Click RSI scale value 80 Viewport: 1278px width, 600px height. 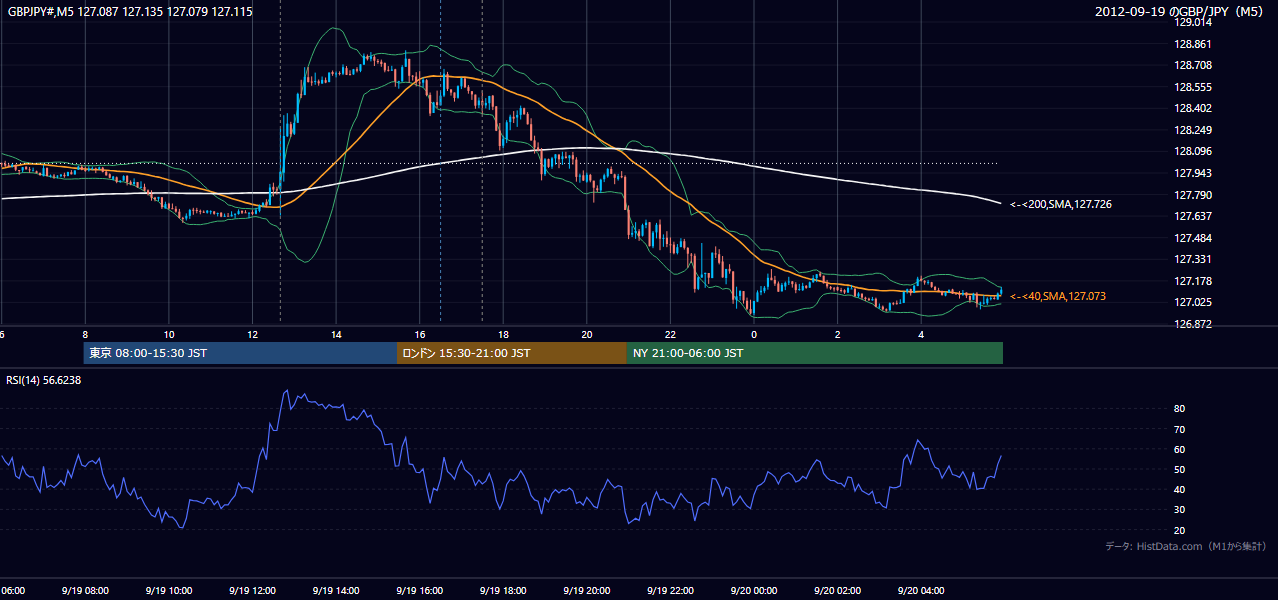tap(1180, 409)
